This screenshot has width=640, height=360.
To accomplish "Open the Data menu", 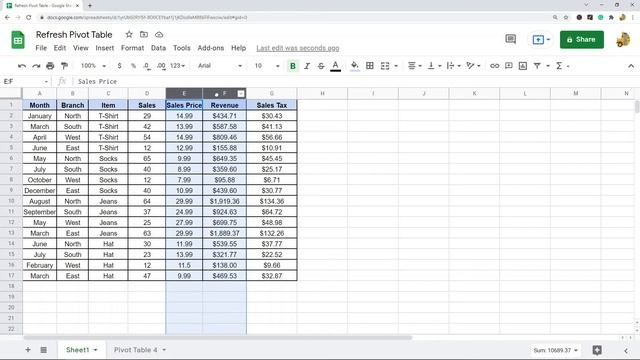I will point(158,48).
